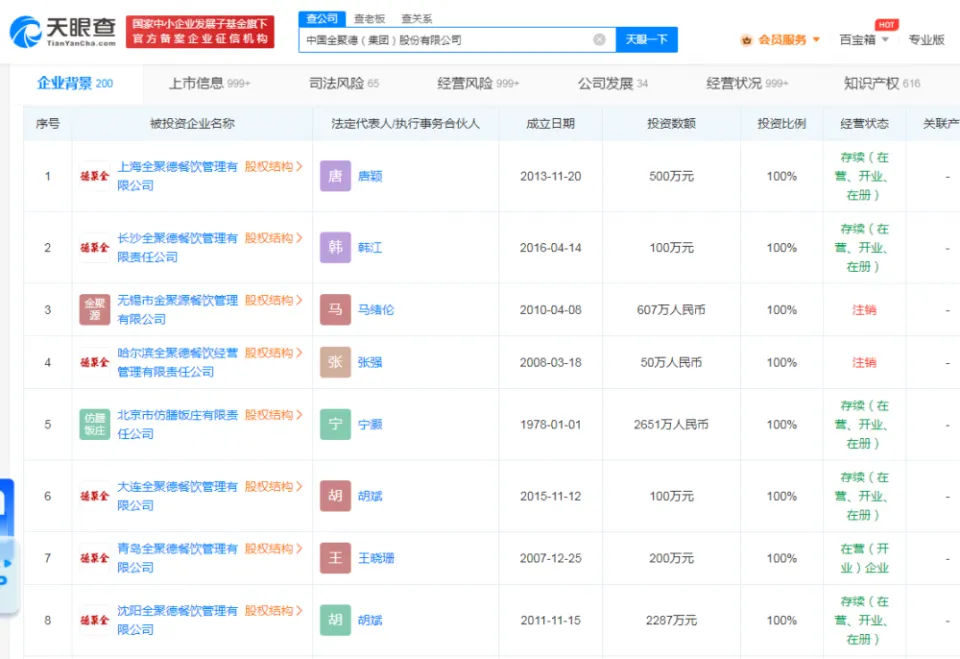Click the 专业版 link
The width and height of the screenshot is (960, 659).
pyautogui.click(x=926, y=40)
